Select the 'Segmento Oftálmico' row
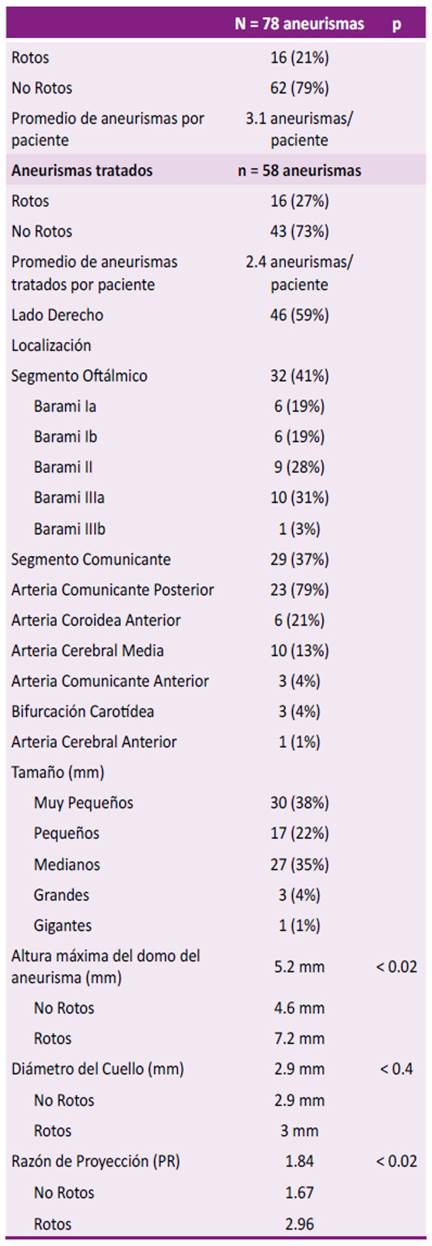Viewport: 432px width, 1246px height. click(x=216, y=376)
